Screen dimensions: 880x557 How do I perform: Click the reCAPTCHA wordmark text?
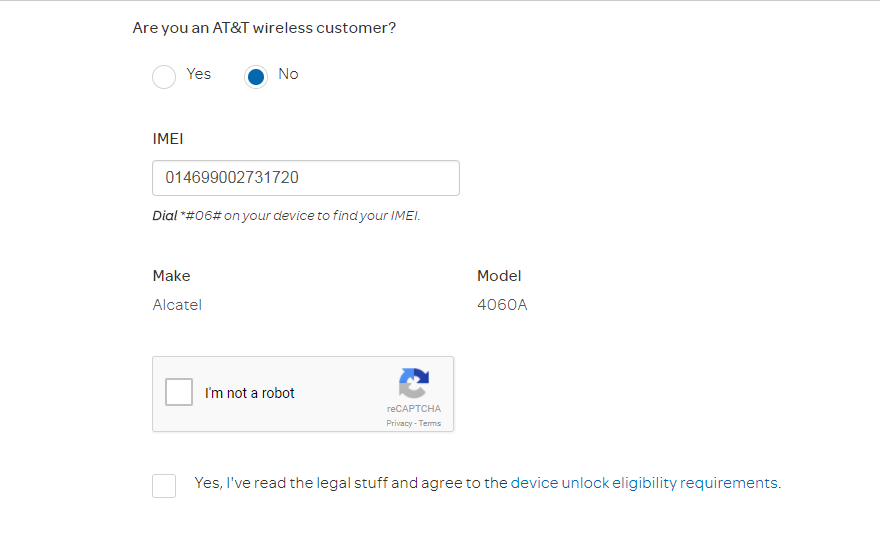pos(414,409)
